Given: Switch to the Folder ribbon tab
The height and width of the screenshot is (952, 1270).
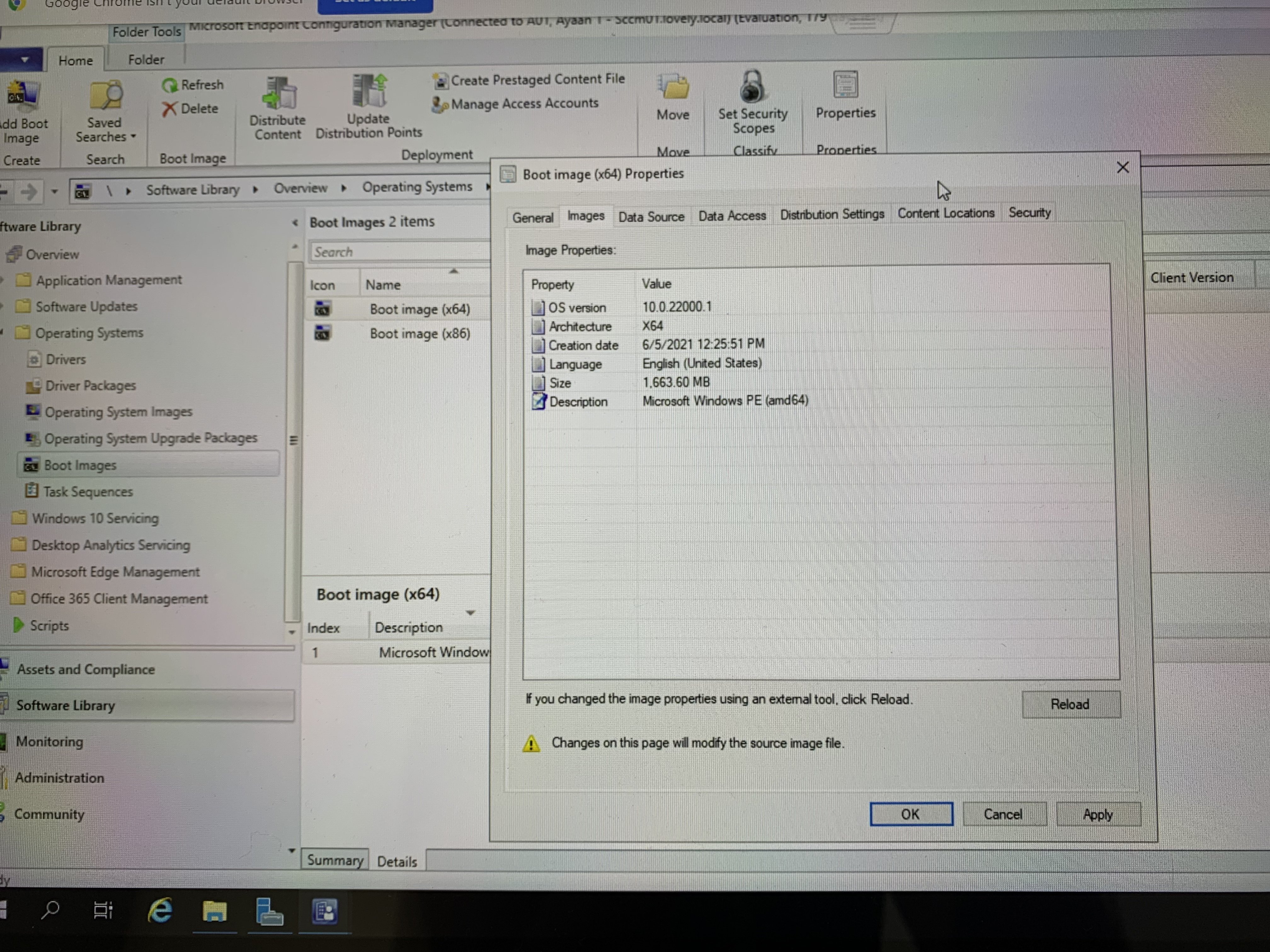Looking at the screenshot, I should [146, 60].
